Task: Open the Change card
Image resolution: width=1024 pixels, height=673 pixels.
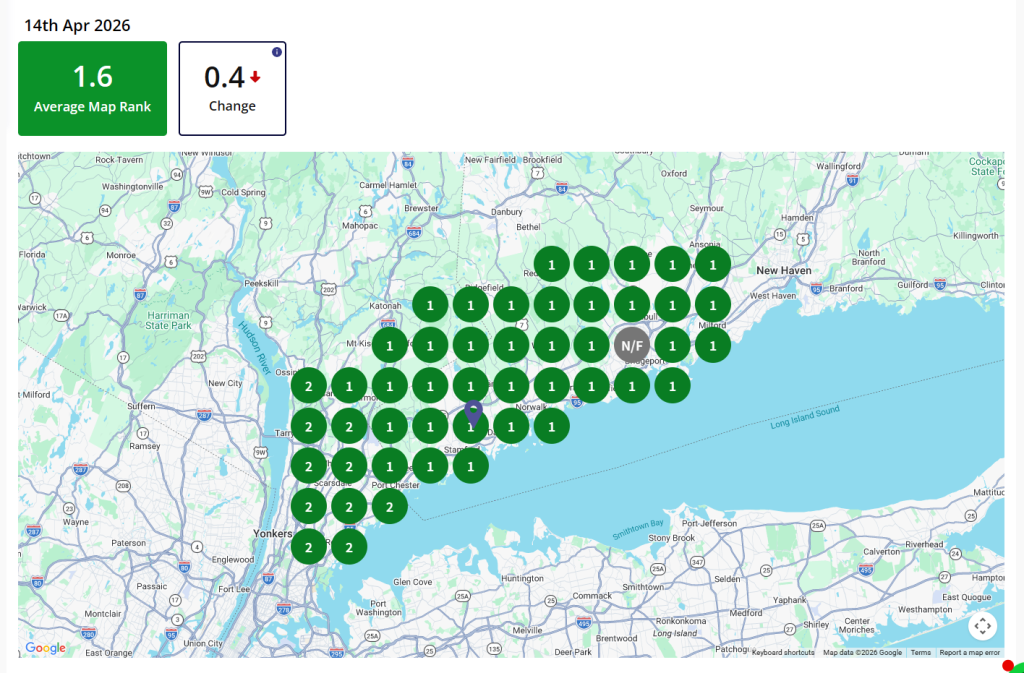Action: click(232, 89)
